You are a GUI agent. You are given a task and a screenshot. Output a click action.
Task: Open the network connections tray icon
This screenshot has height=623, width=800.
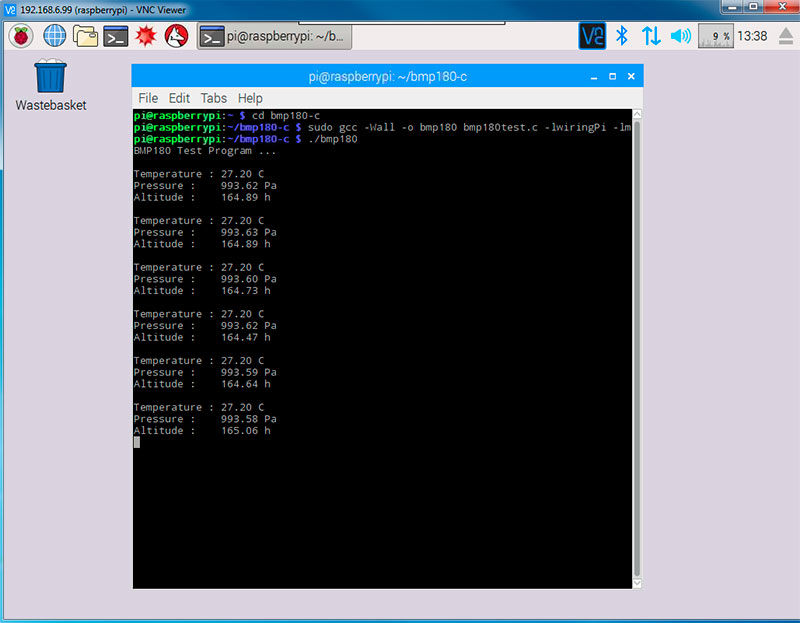coord(651,36)
